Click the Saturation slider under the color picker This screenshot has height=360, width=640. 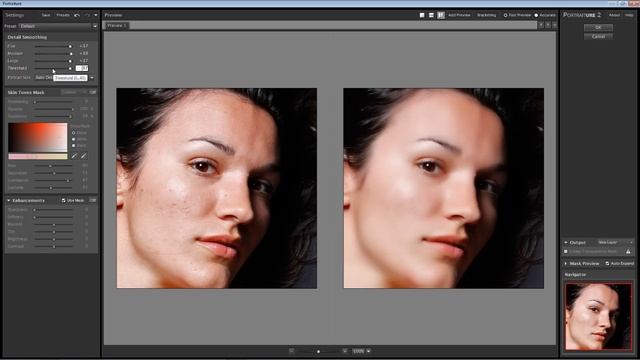(53, 173)
